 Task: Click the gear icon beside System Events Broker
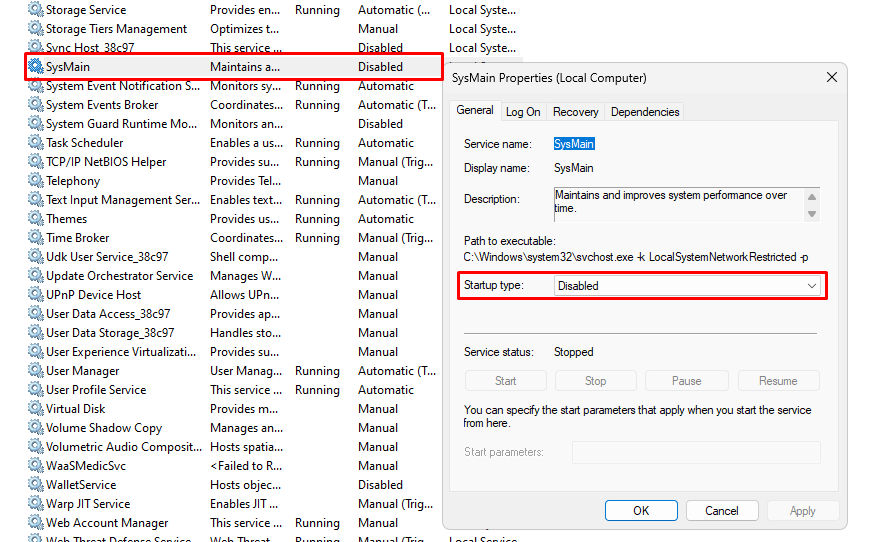click(x=36, y=104)
